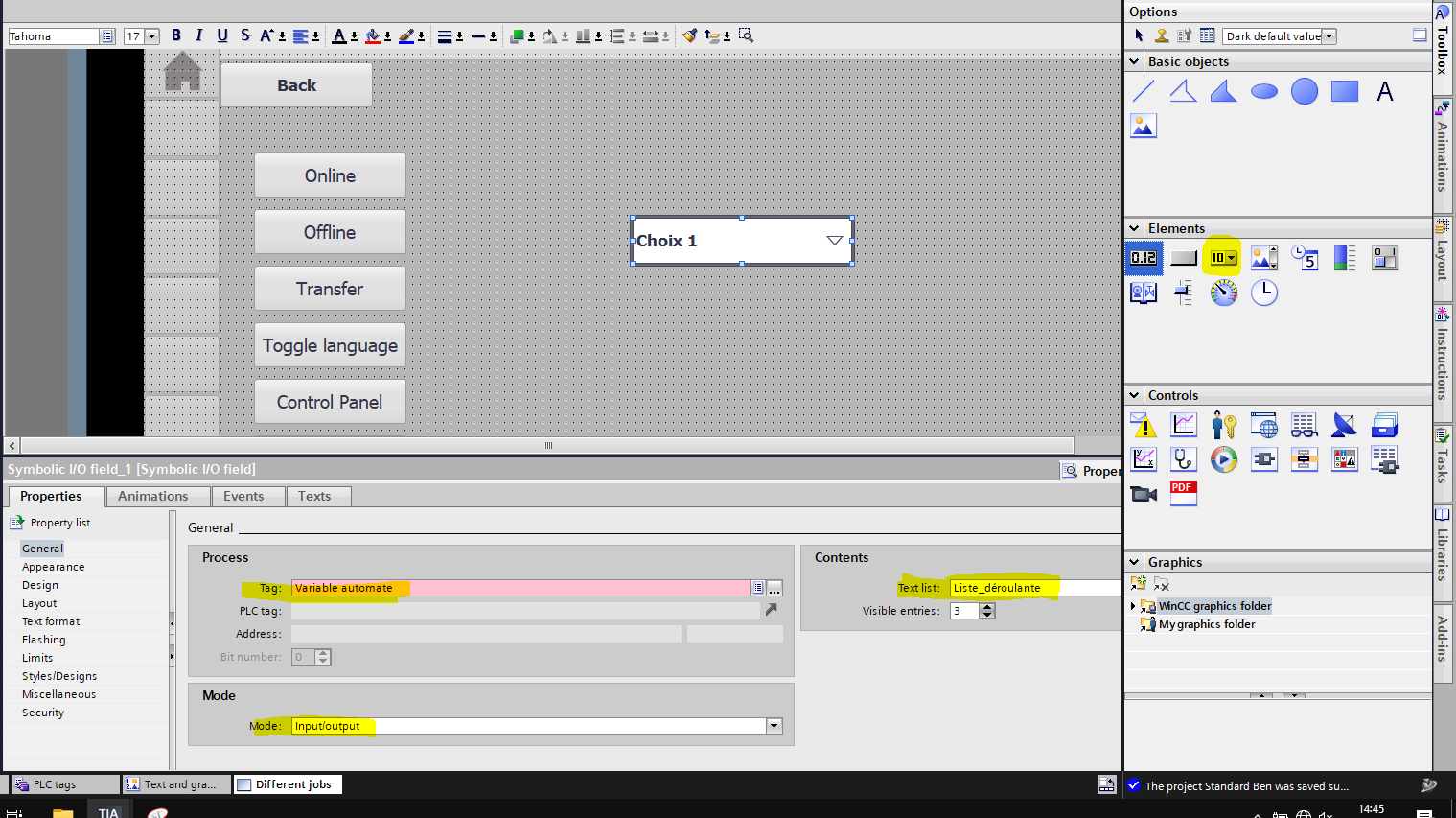This screenshot has height=818, width=1456.
Task: Select the Bar element icon
Action: pyautogui.click(x=1344, y=257)
